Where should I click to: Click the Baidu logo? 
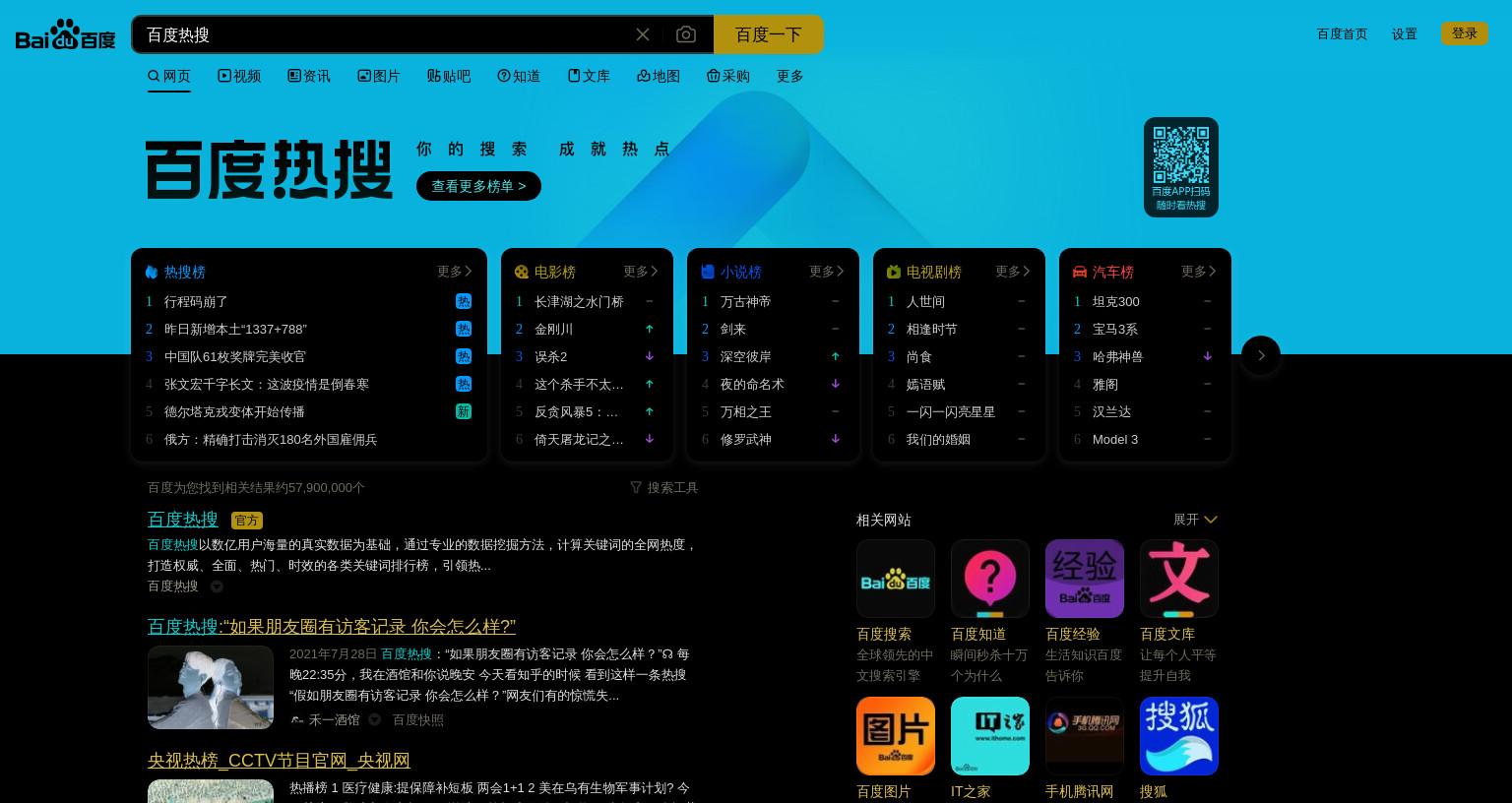tap(65, 34)
